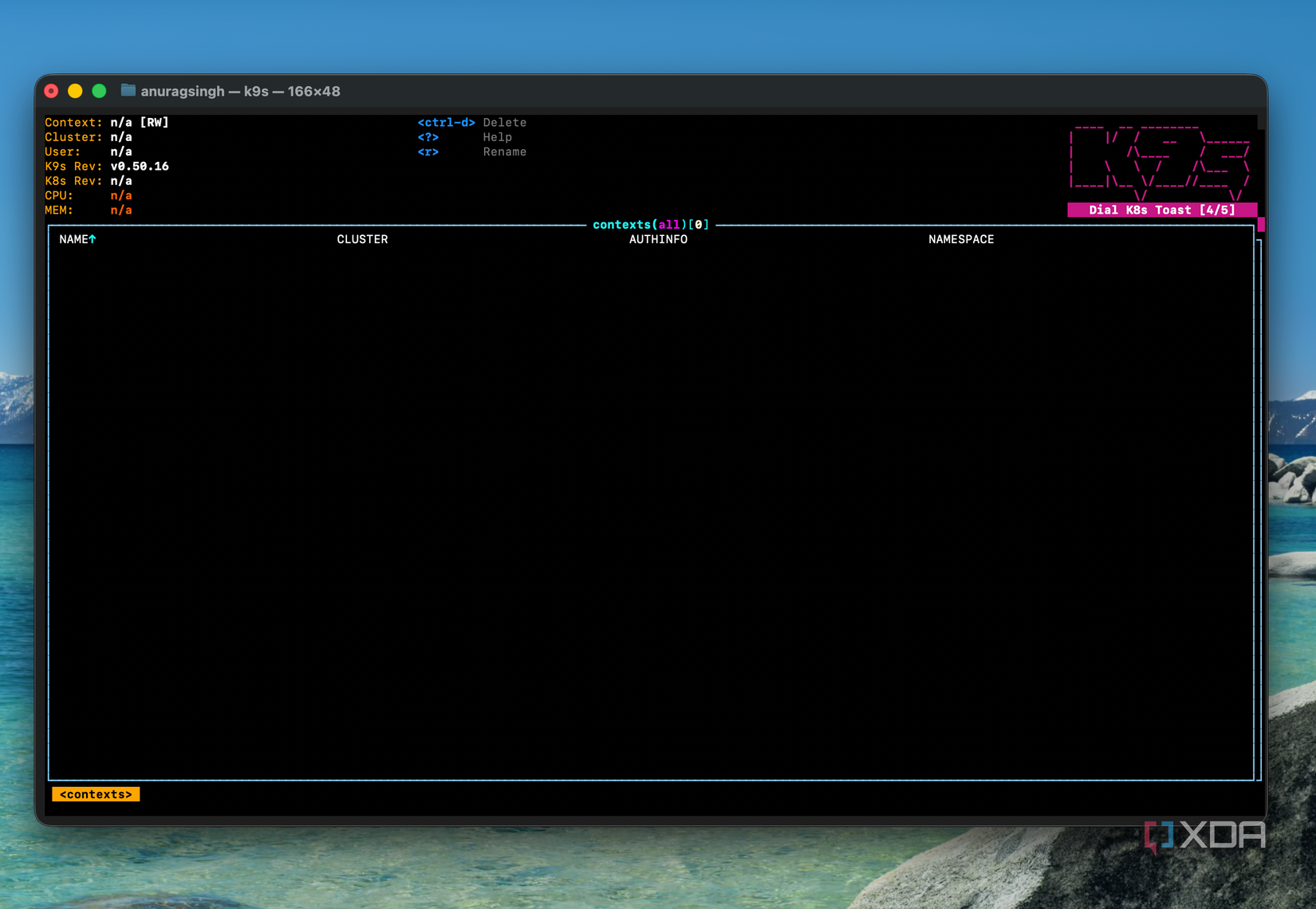Screen dimensions: 1316x909
Task: Click the folder icon in the title bar
Action: point(128,91)
